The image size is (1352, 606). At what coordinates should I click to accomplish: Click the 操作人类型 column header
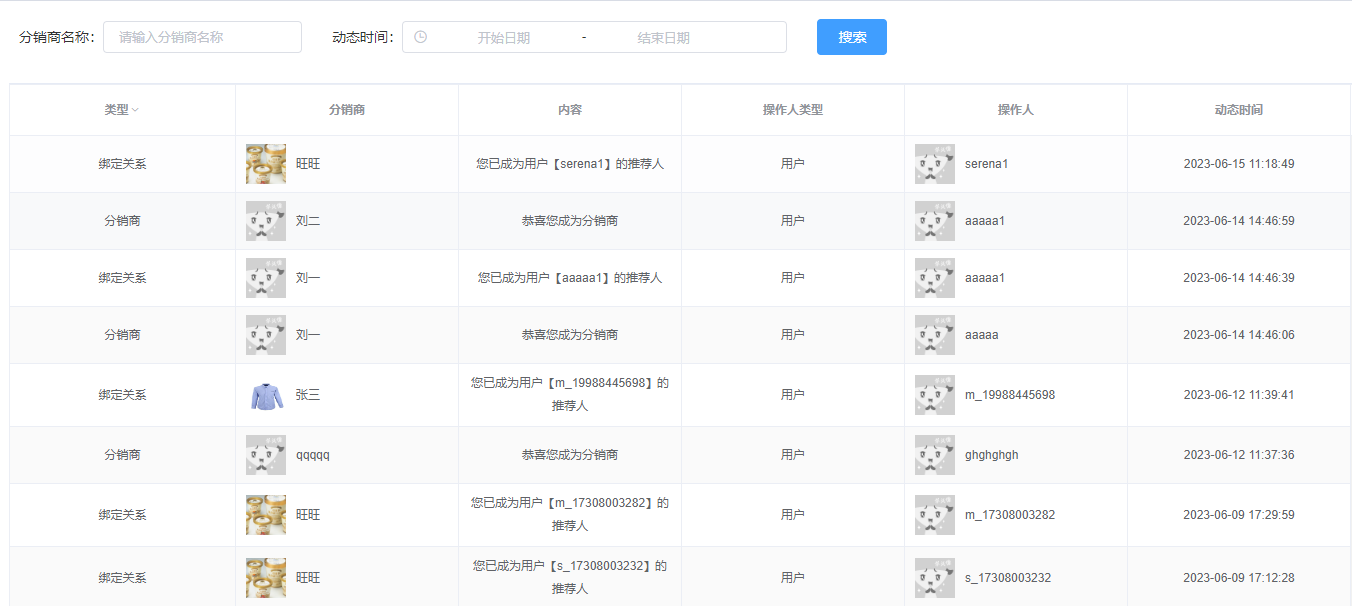793,110
